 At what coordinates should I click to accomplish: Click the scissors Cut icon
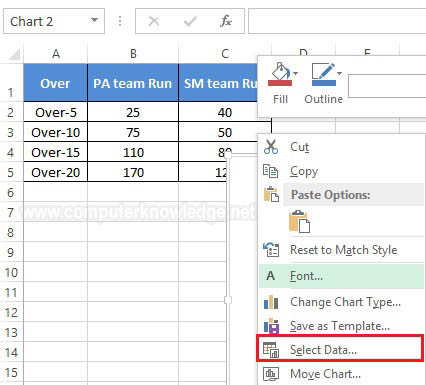coord(271,147)
